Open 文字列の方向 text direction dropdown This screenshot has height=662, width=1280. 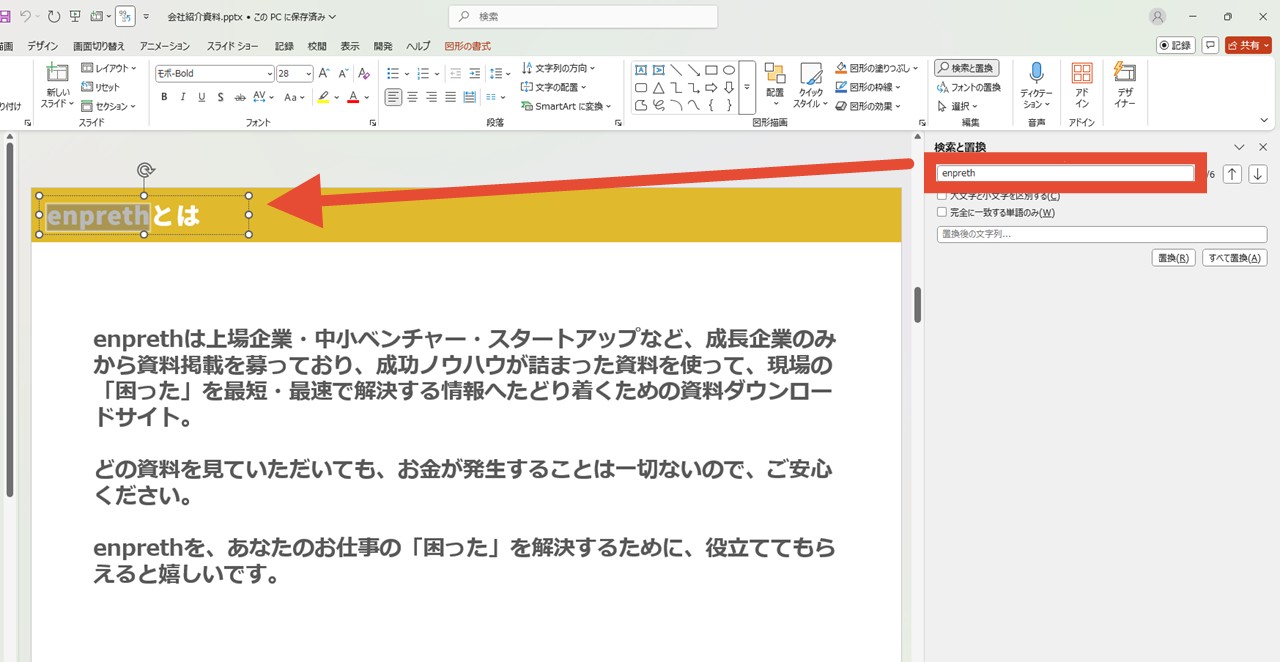click(558, 68)
